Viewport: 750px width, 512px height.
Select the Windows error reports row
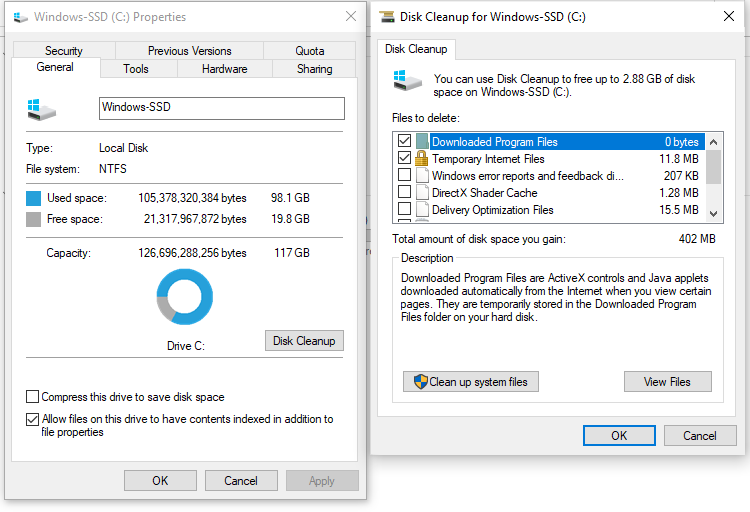tap(548, 176)
